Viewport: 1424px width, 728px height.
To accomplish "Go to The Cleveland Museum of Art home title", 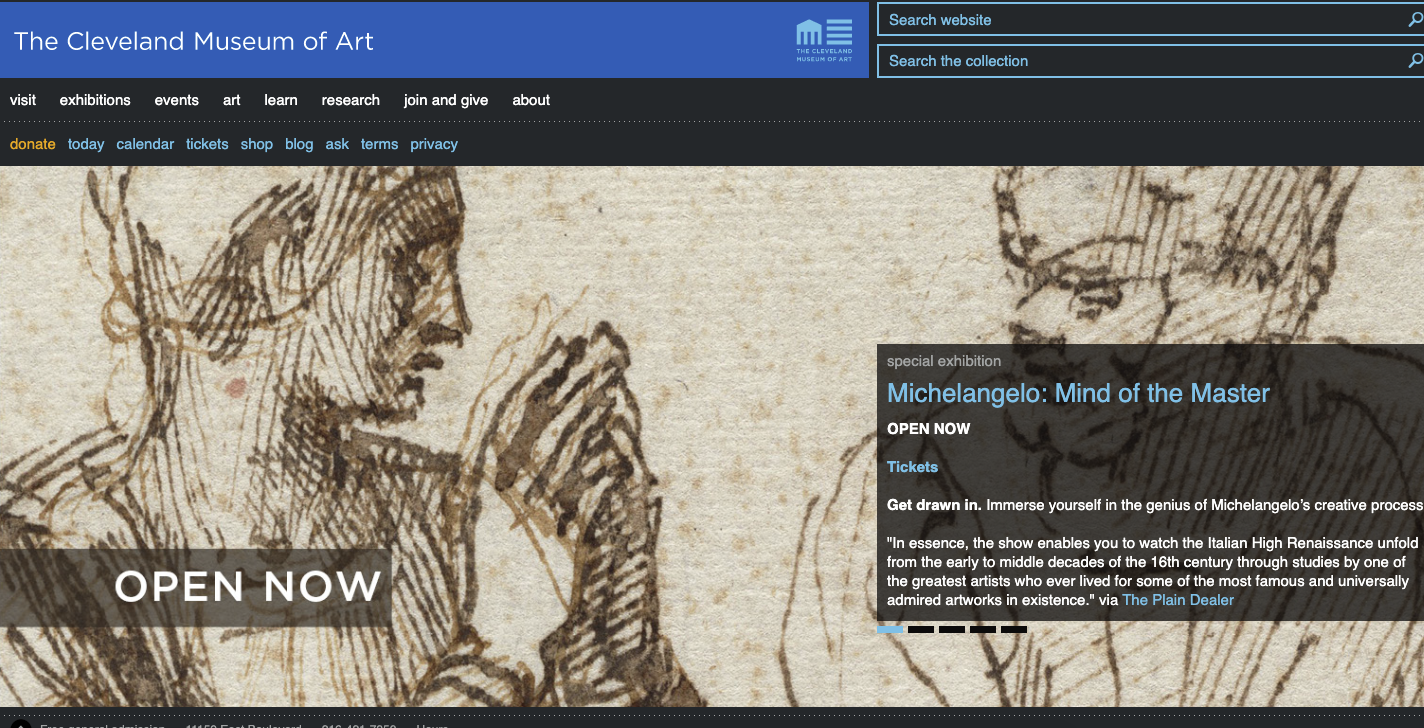I will pos(194,41).
